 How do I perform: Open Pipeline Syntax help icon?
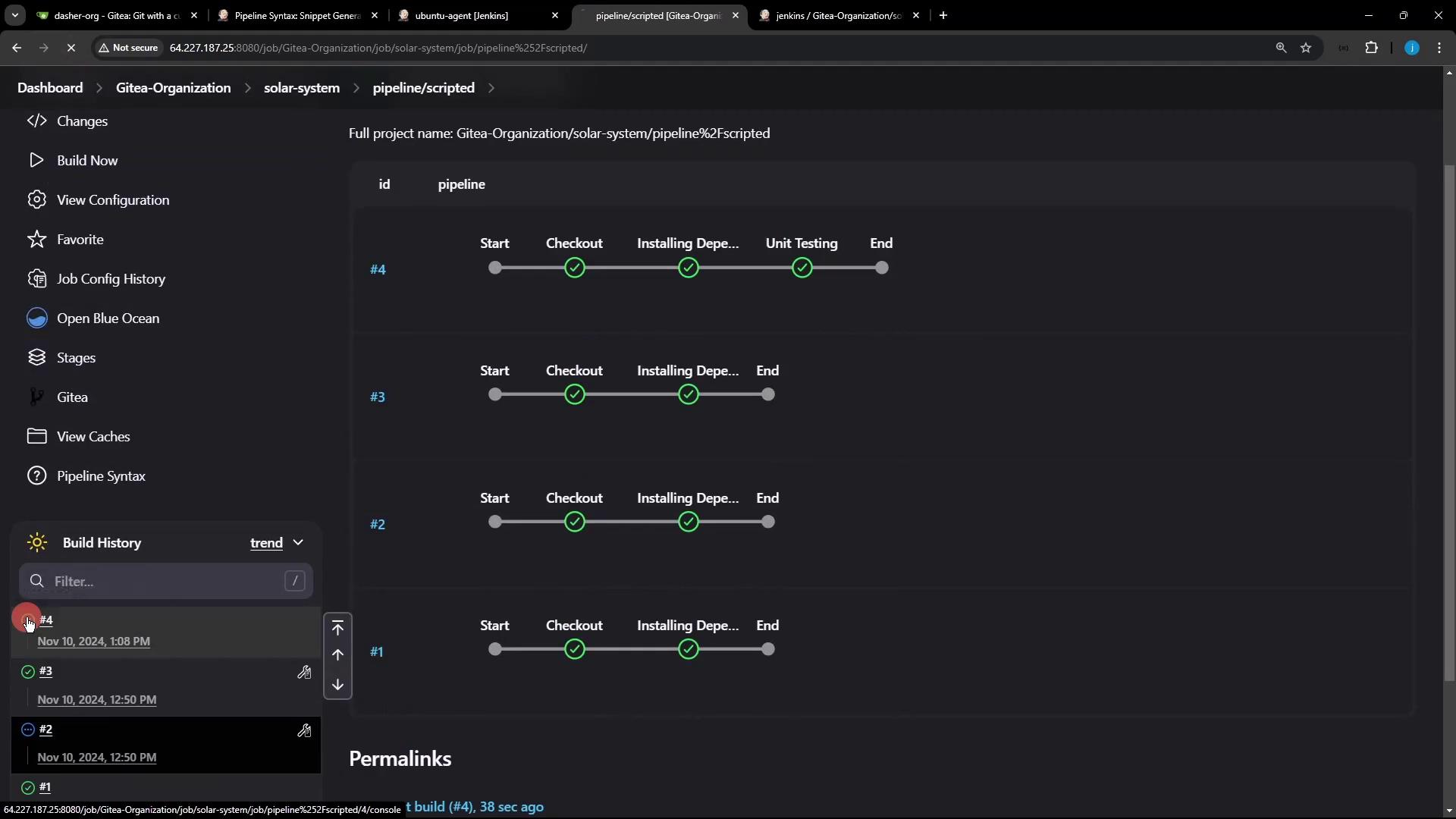click(x=36, y=475)
